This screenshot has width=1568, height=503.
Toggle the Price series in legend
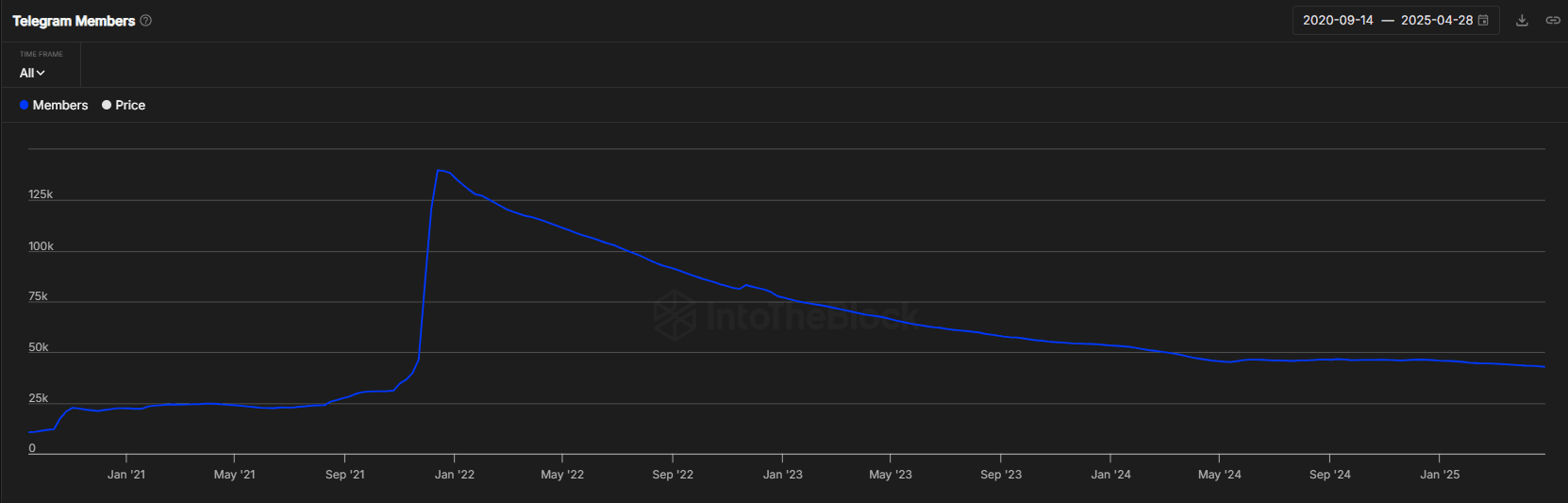click(130, 105)
